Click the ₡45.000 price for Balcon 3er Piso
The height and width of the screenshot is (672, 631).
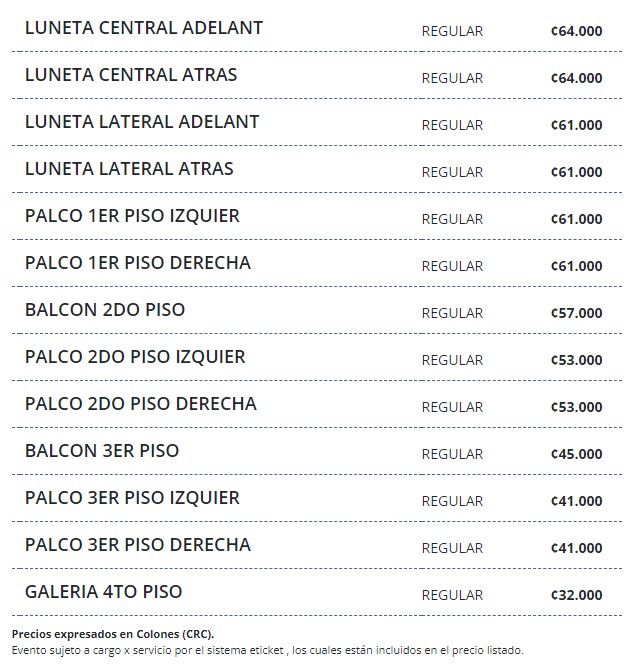[577, 454]
